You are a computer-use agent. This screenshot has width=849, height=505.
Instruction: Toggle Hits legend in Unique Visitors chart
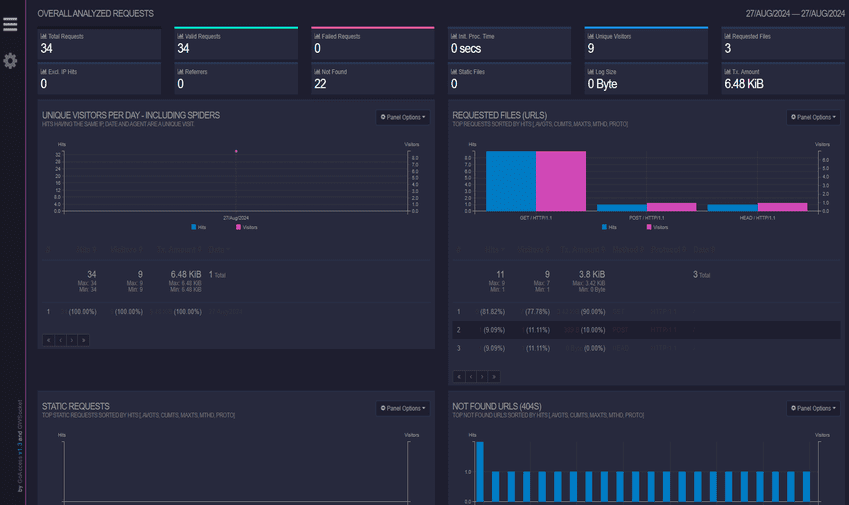pyautogui.click(x=201, y=227)
